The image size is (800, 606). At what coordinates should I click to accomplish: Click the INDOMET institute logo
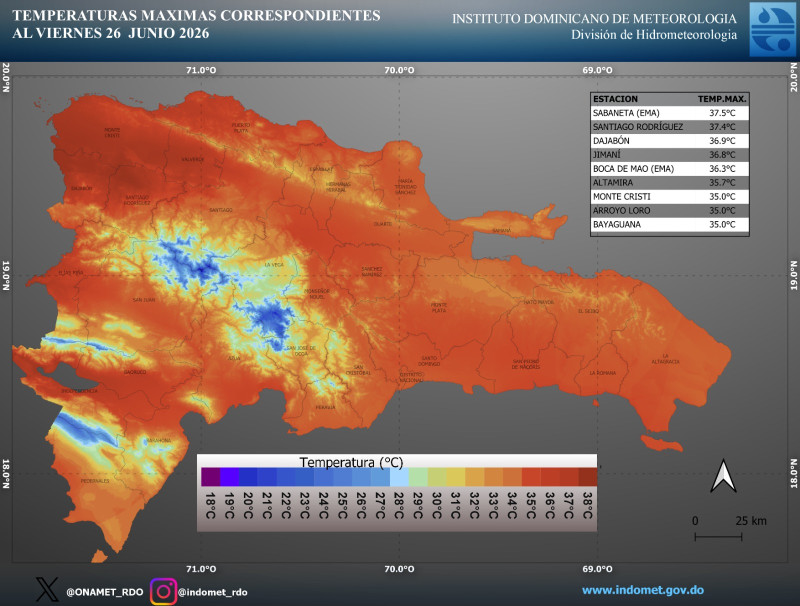pos(772,30)
